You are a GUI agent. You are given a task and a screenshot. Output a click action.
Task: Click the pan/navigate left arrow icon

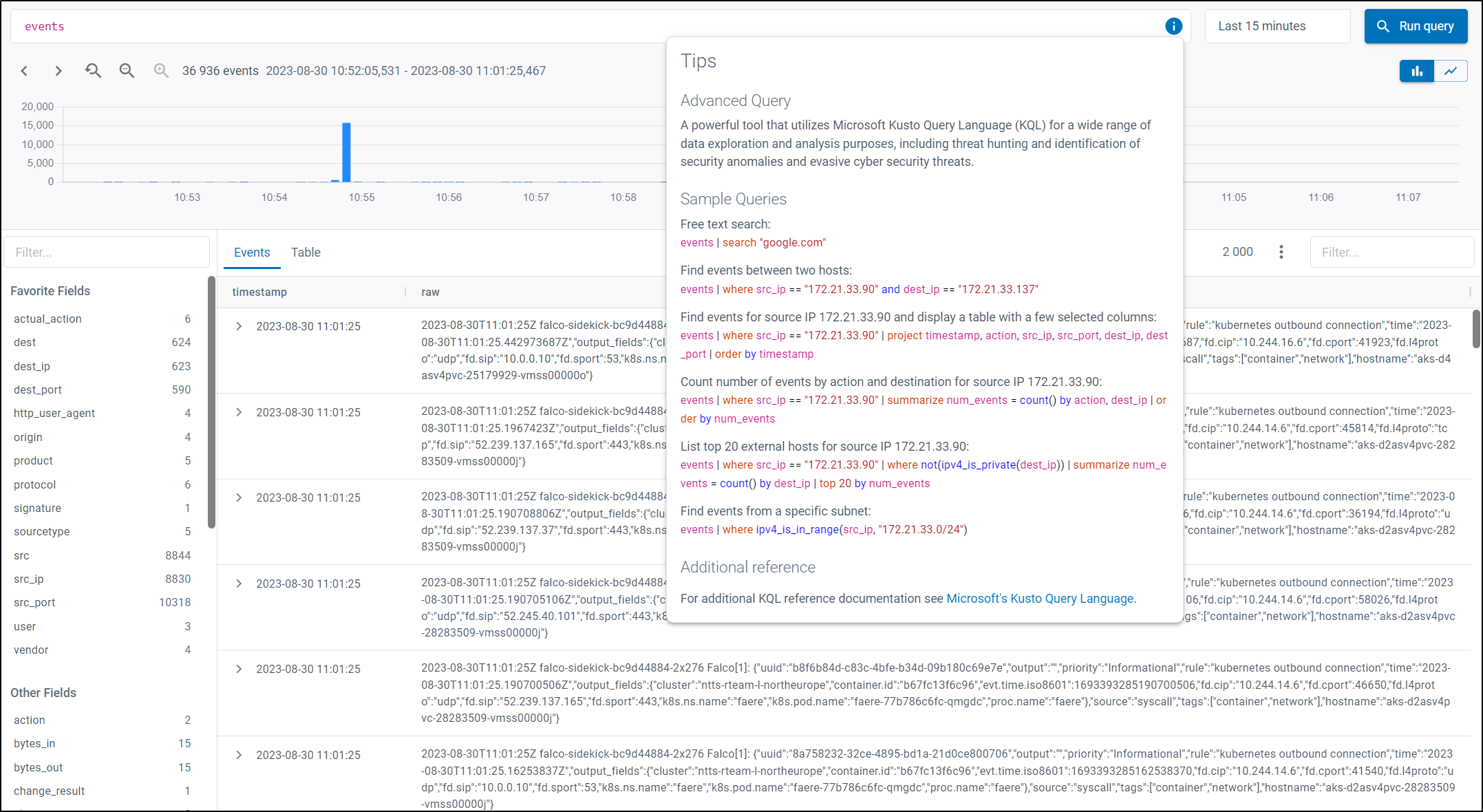(x=26, y=71)
